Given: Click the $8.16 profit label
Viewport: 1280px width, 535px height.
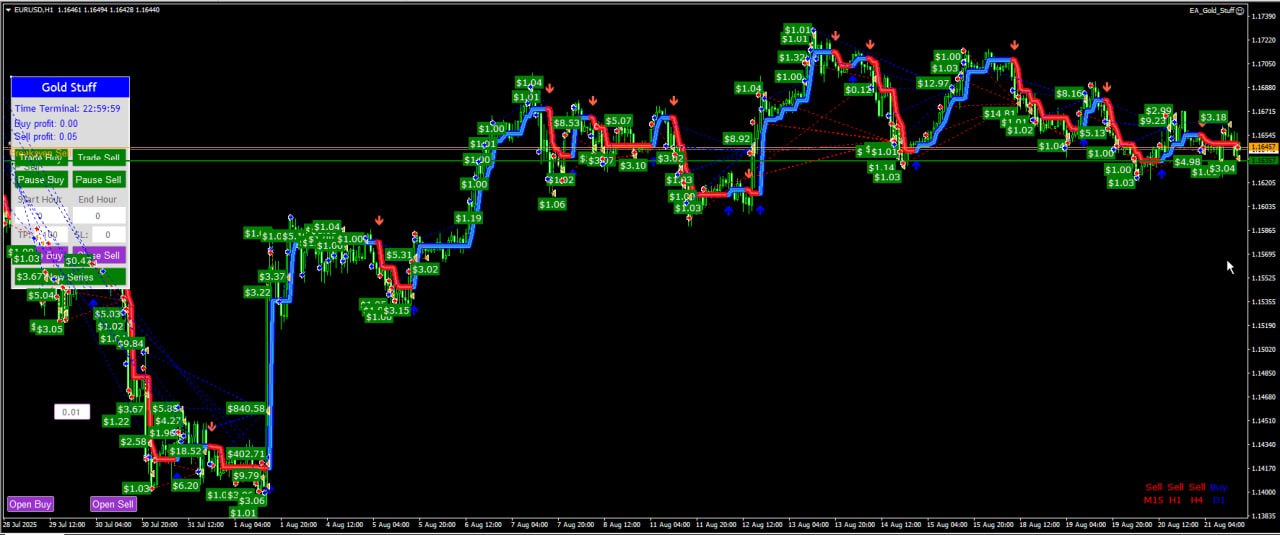Looking at the screenshot, I should pos(1071,94).
